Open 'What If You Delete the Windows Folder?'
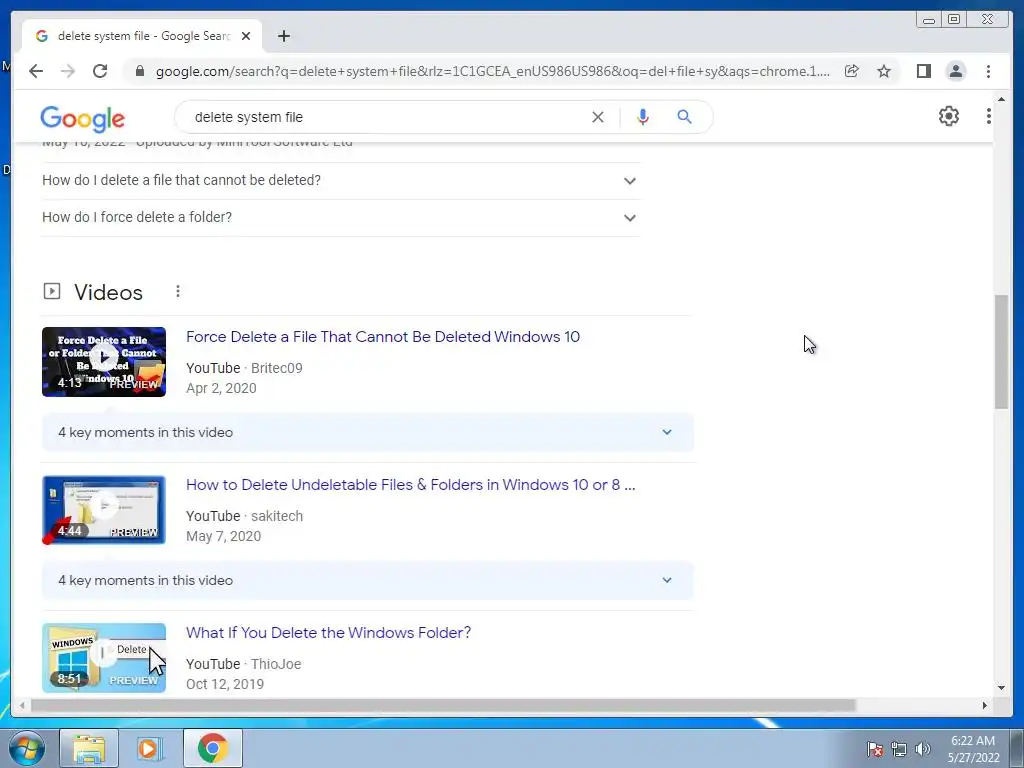Viewport: 1024px width, 768px height. point(328,633)
